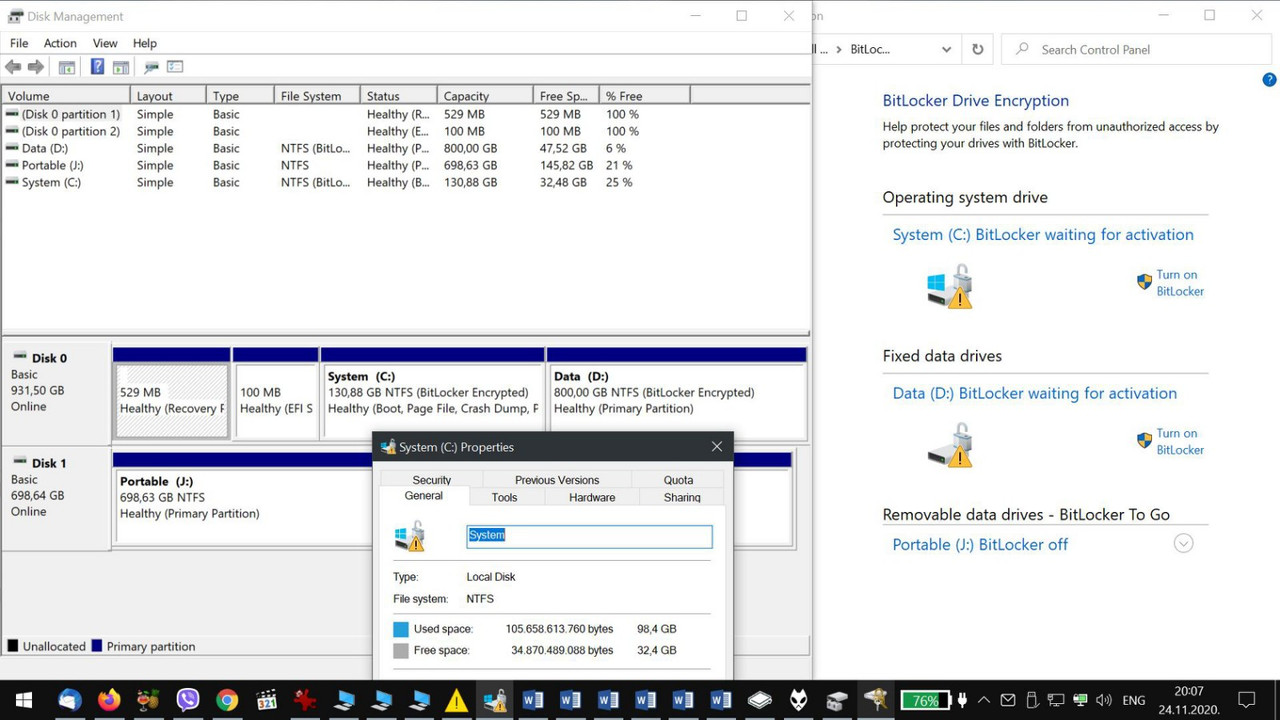Click the Data (D:) BitLocker waiting for activation link
The width and height of the screenshot is (1280, 720).
tap(1035, 394)
